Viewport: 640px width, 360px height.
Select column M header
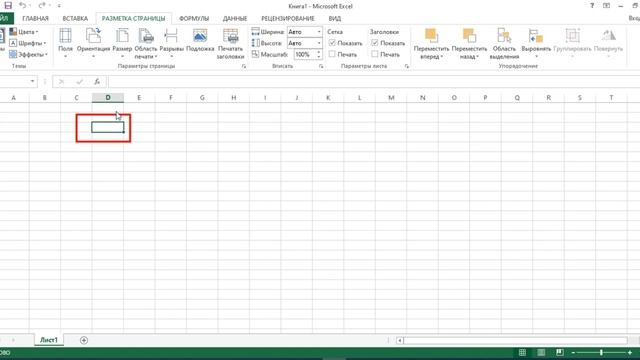(391, 98)
